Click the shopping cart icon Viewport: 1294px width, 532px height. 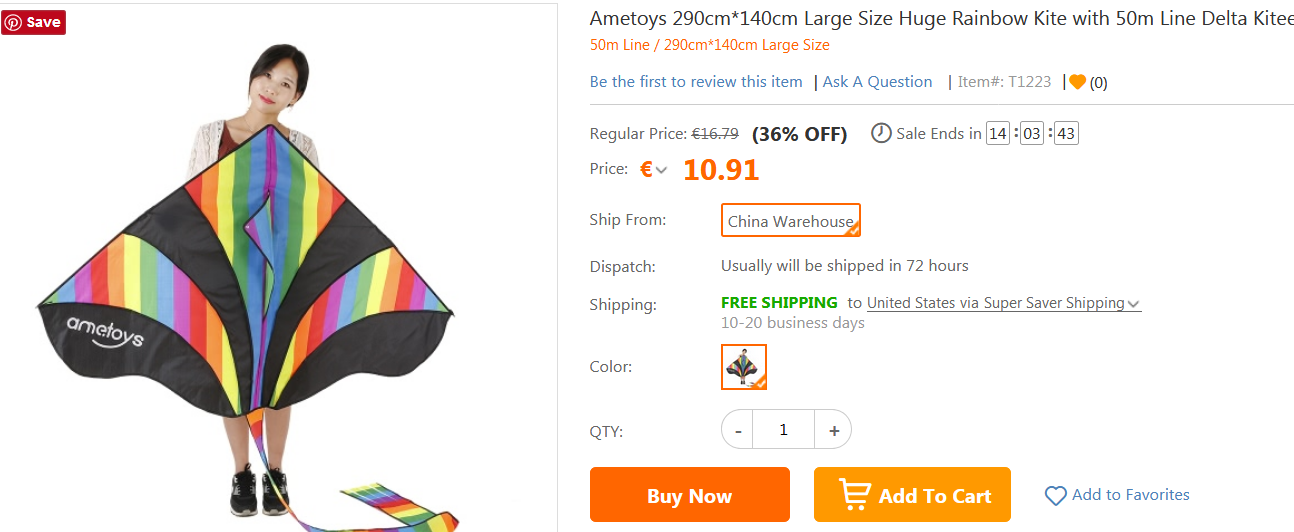pyautogui.click(x=854, y=494)
